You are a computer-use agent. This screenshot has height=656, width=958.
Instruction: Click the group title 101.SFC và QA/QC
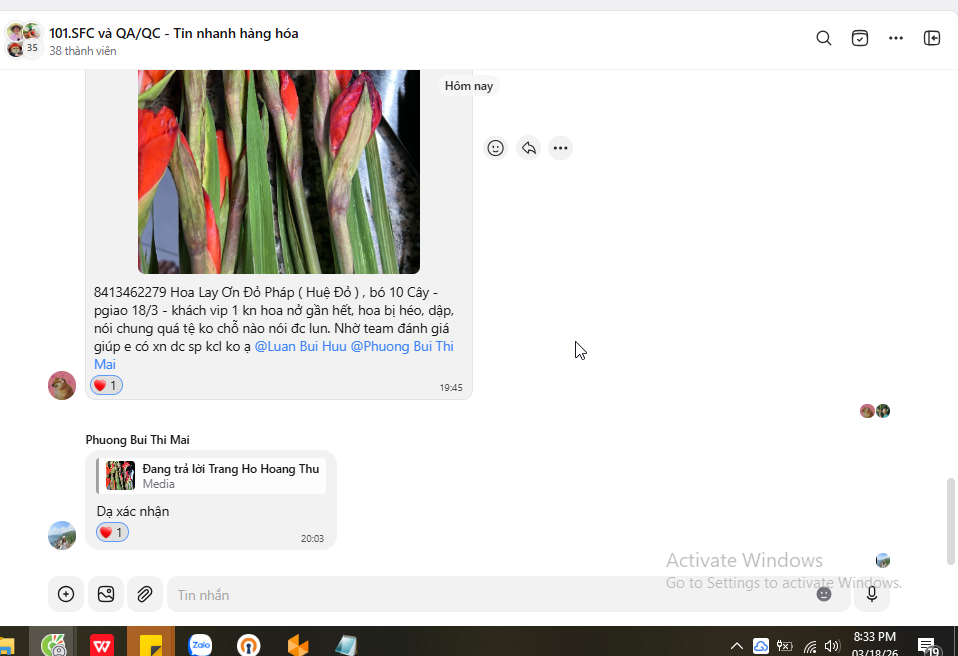[x=174, y=34]
